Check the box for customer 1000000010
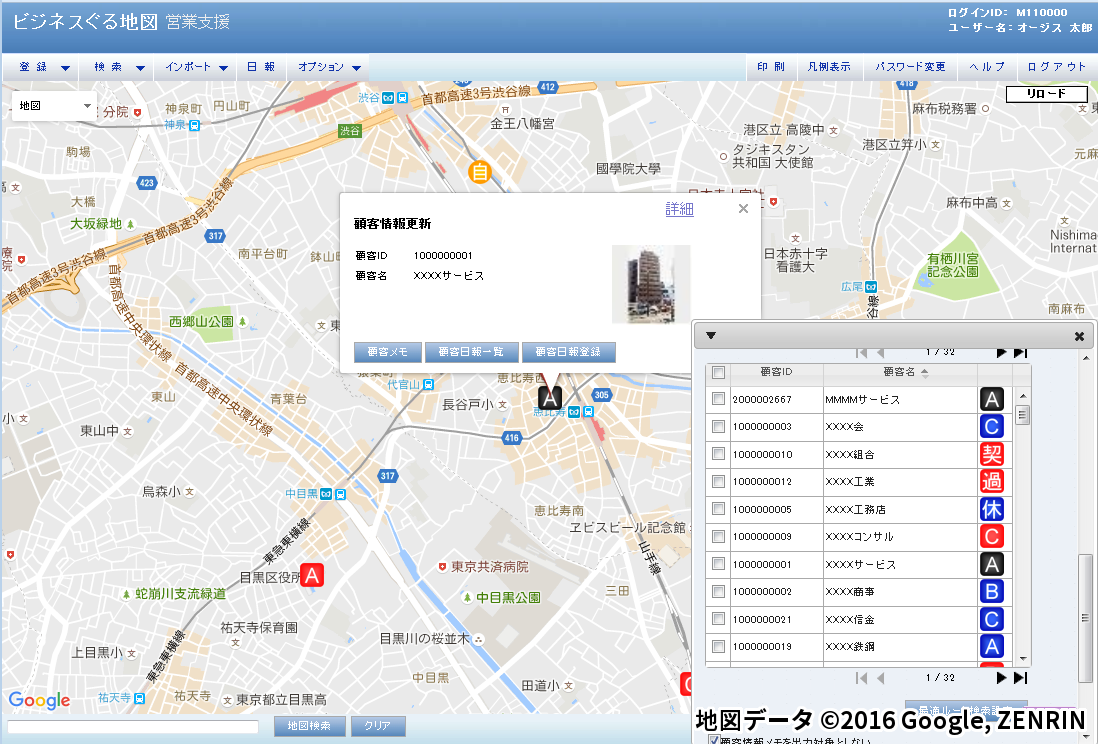1098x744 pixels. tap(718, 453)
